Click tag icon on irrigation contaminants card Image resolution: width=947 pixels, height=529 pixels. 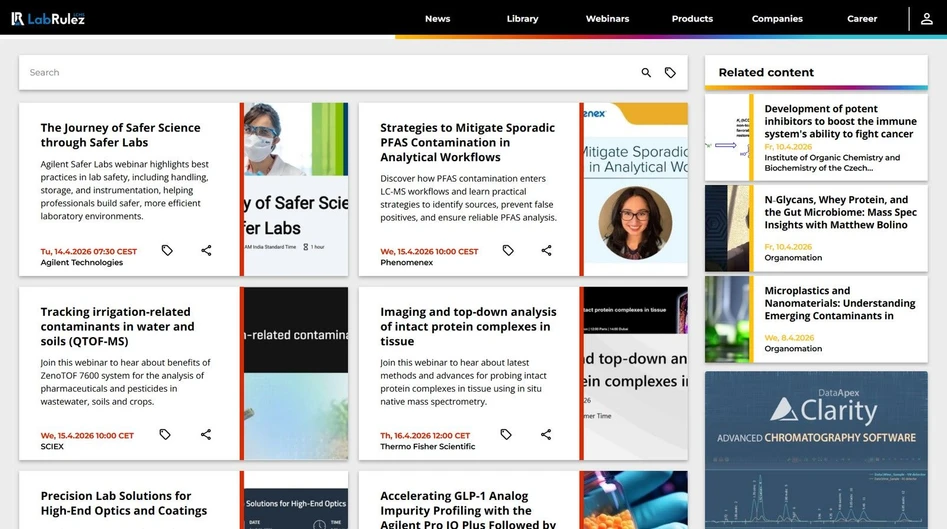[x=165, y=434]
